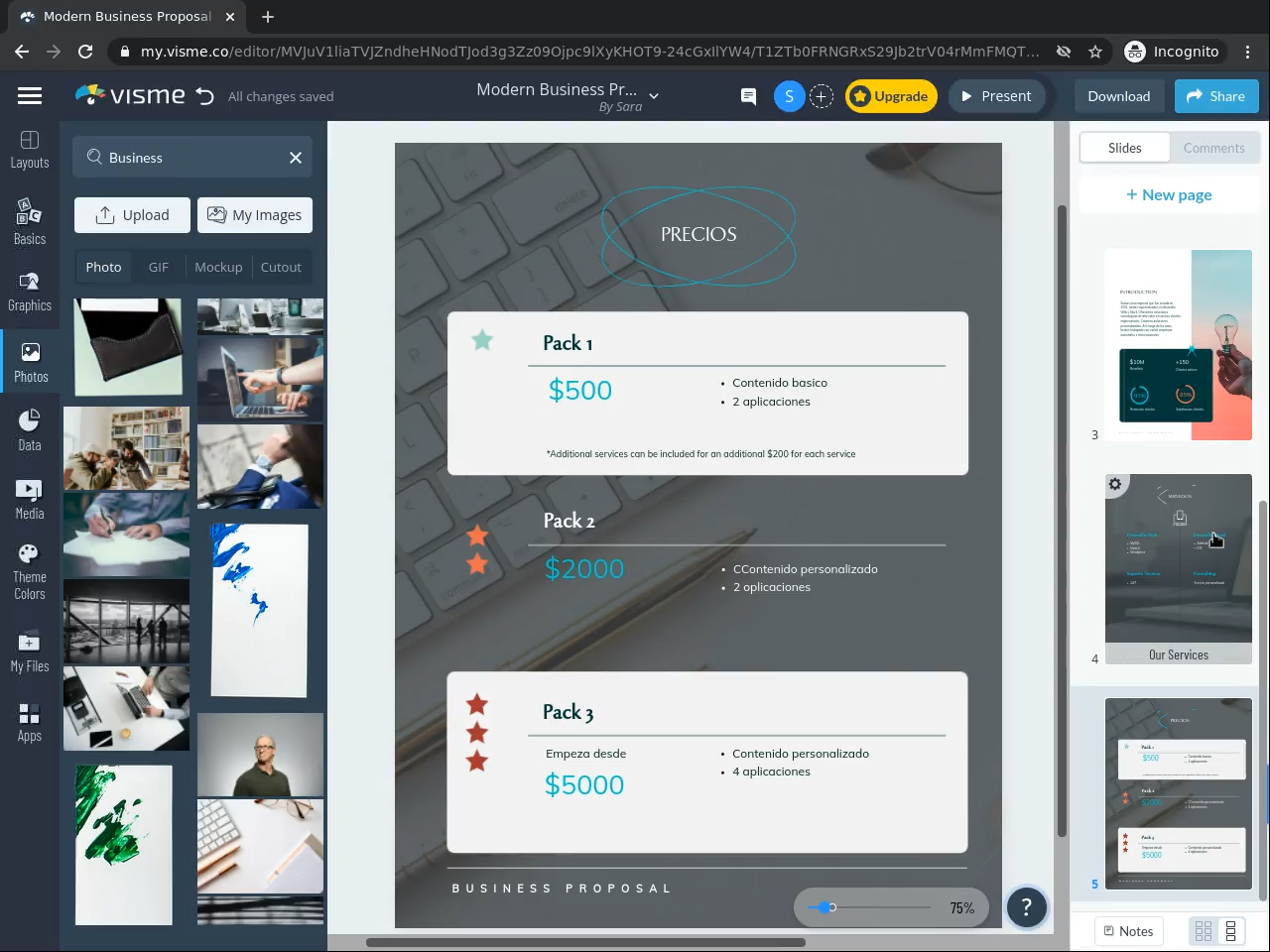Select the Cutout tab
Image resolution: width=1270 pixels, height=952 pixels.
point(281,268)
